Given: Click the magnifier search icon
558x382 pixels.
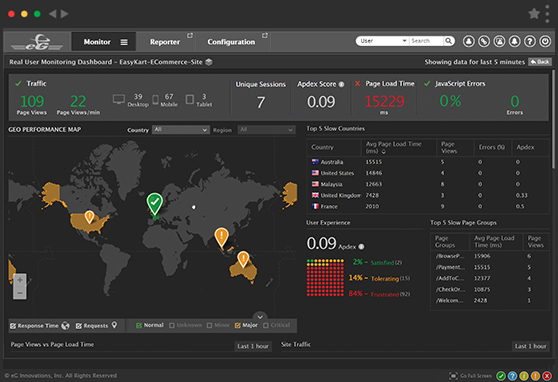Looking at the screenshot, I should [449, 41].
